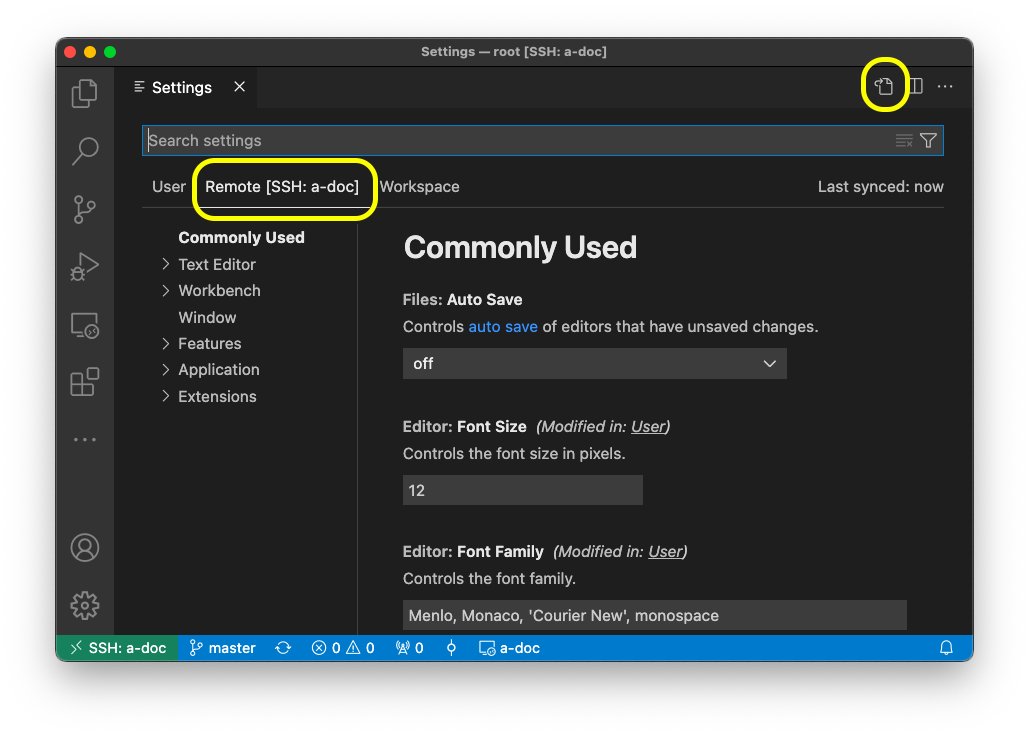Click the Font Size value field
The height and width of the screenshot is (735, 1029).
[522, 490]
